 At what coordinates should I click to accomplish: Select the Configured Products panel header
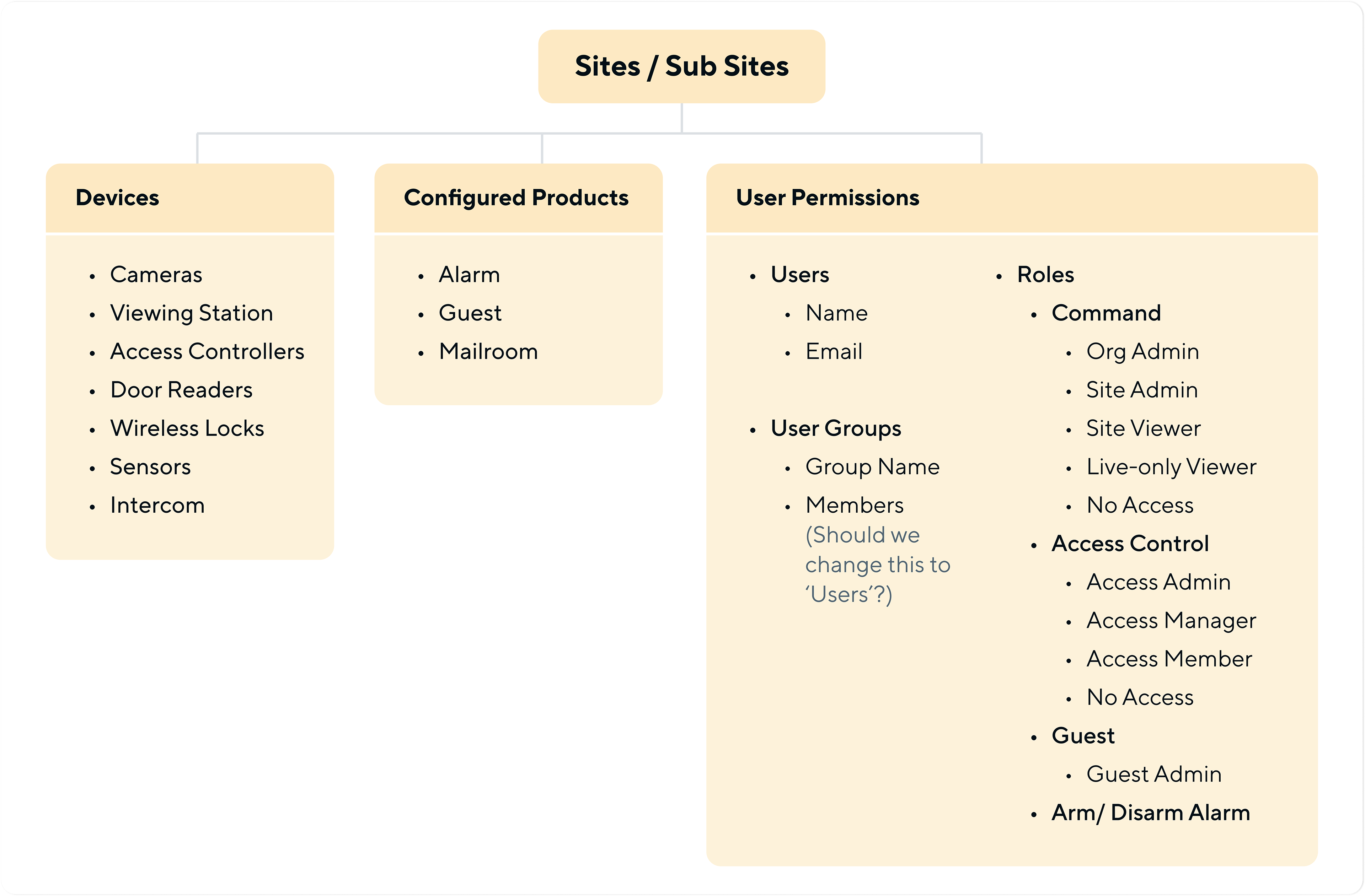click(x=516, y=198)
